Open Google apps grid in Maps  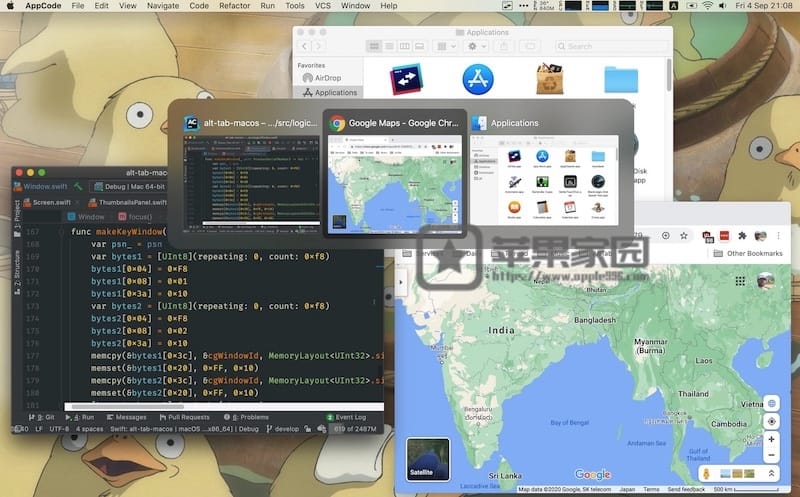click(740, 281)
